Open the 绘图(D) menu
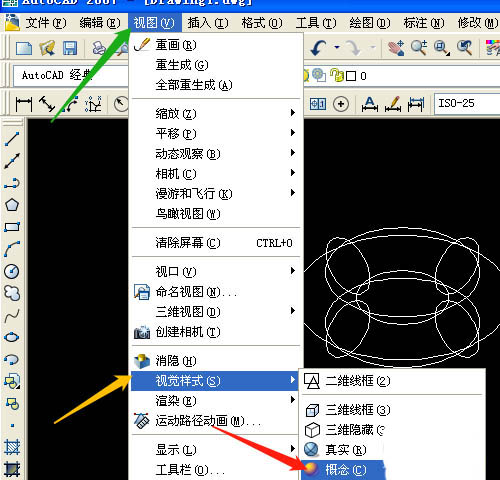500x480 pixels. pos(370,23)
